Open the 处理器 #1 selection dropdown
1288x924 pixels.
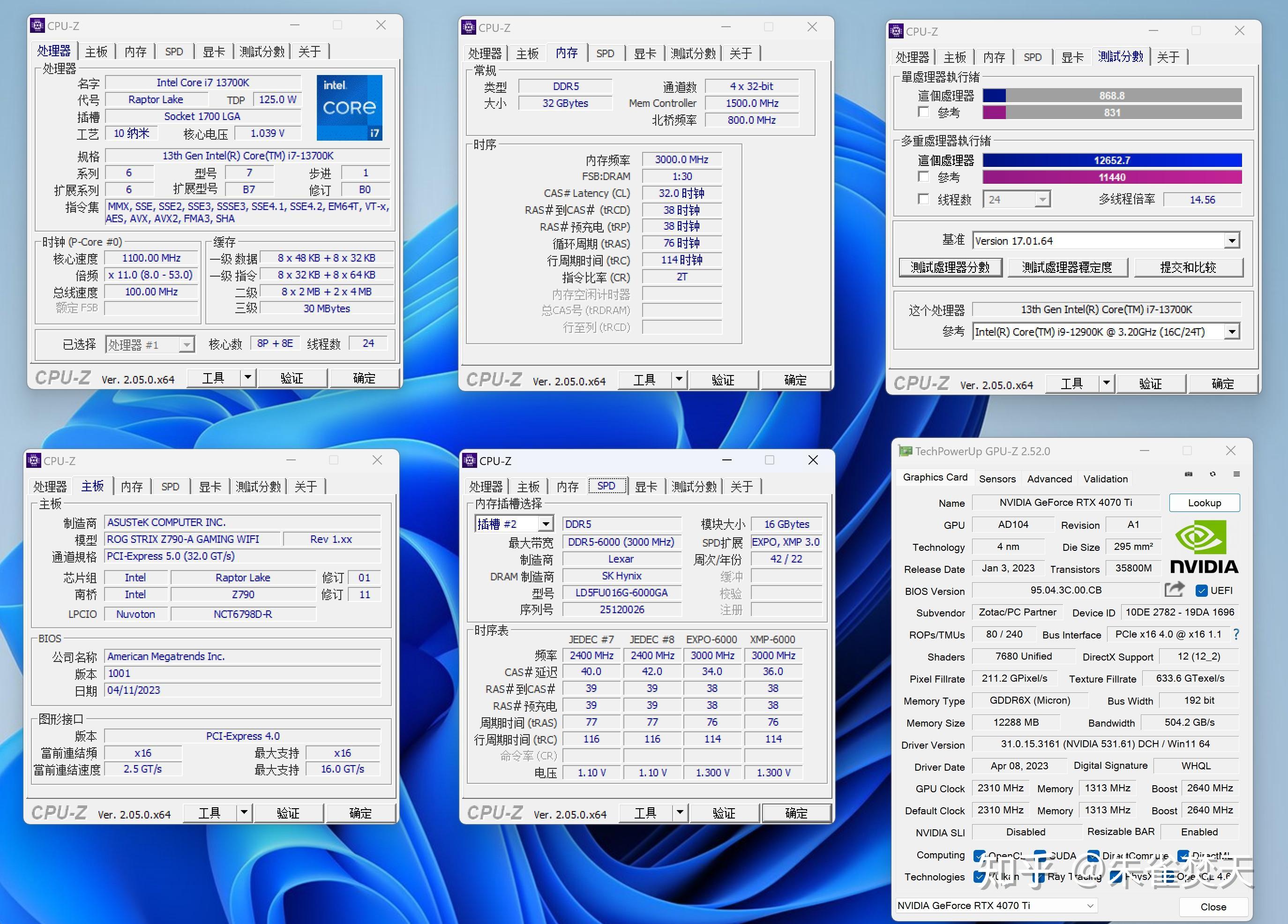pos(150,344)
